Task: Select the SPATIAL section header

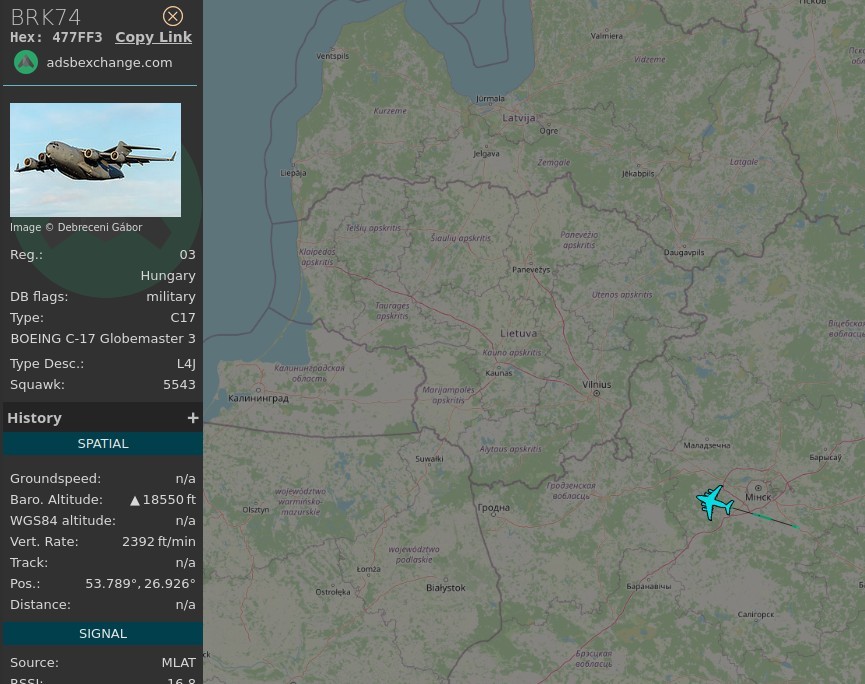Action: [x=103, y=443]
